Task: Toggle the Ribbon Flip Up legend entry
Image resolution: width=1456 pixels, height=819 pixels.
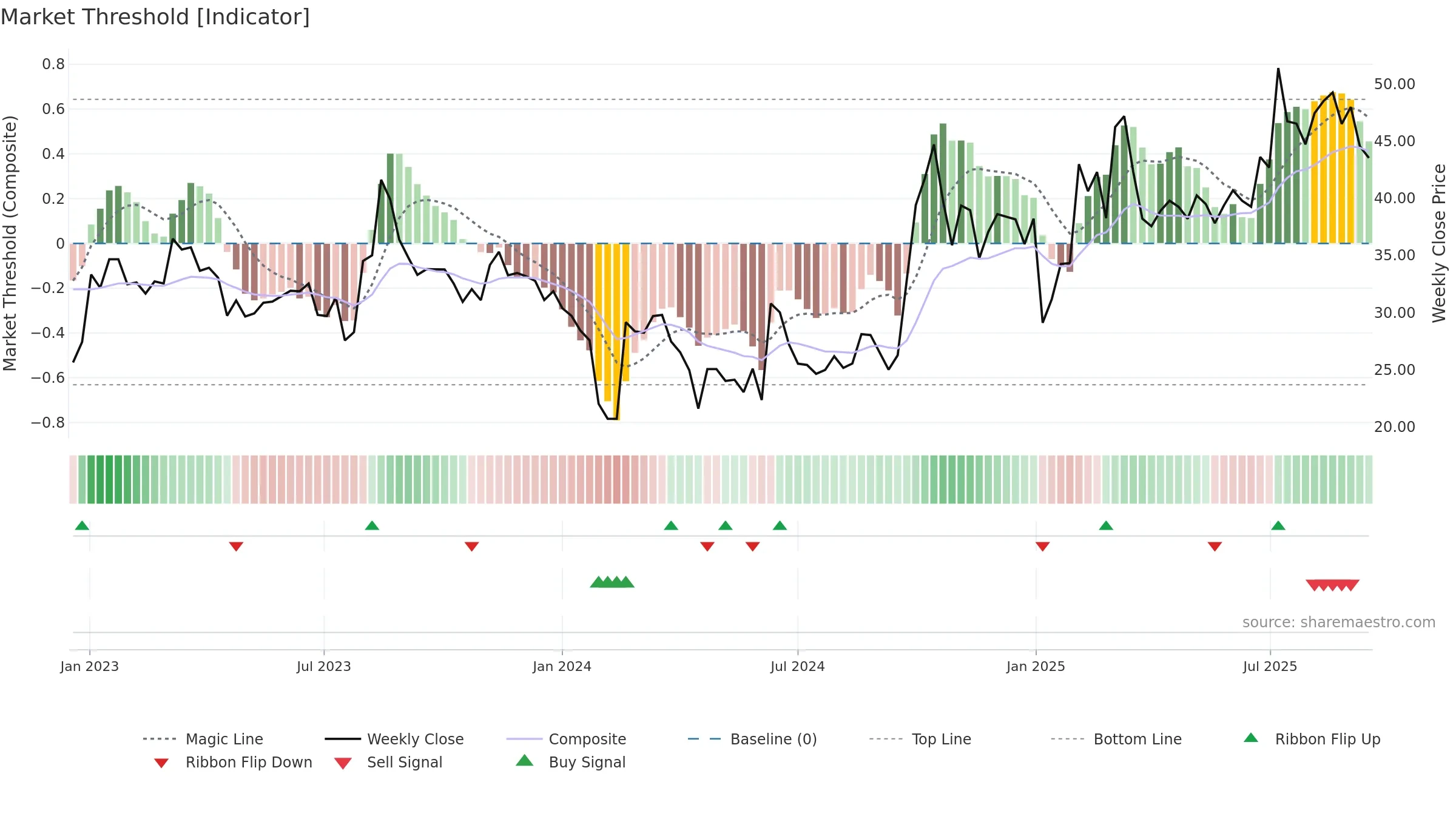Action: pos(1312,739)
